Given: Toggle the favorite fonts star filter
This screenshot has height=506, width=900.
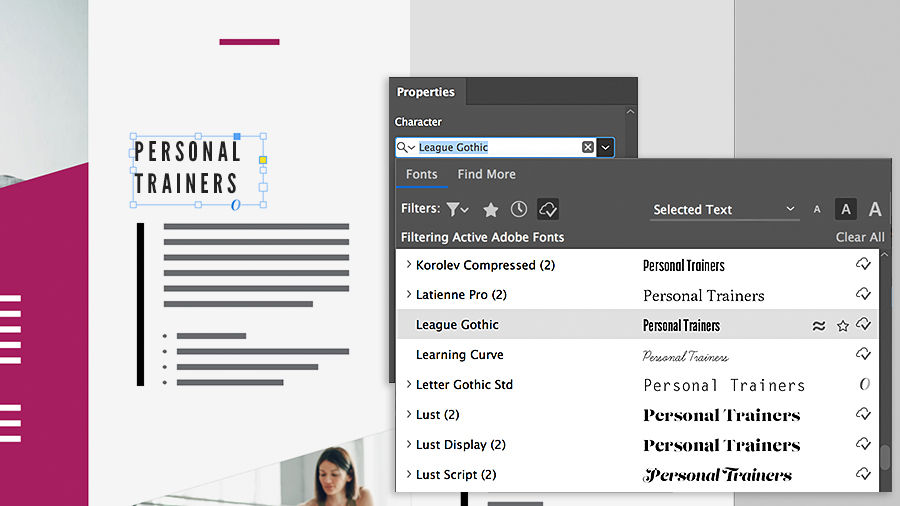Looking at the screenshot, I should (491, 210).
